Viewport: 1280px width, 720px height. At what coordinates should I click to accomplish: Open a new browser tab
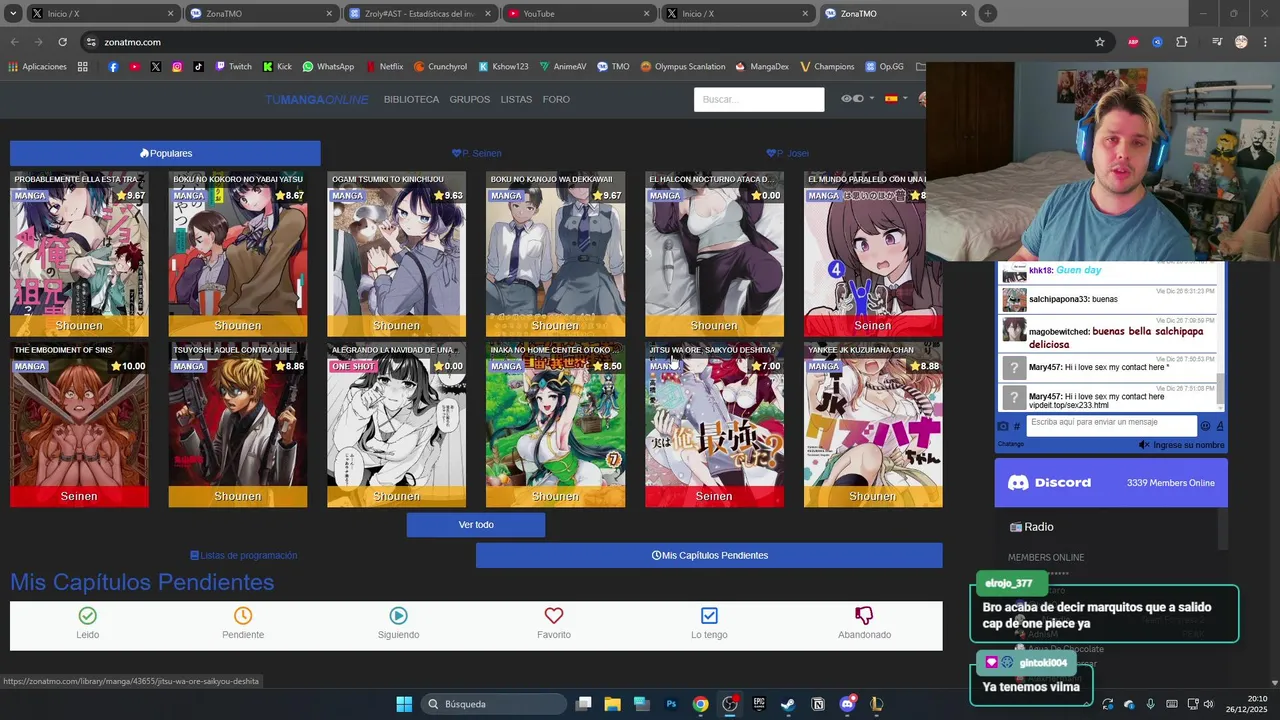click(x=988, y=14)
